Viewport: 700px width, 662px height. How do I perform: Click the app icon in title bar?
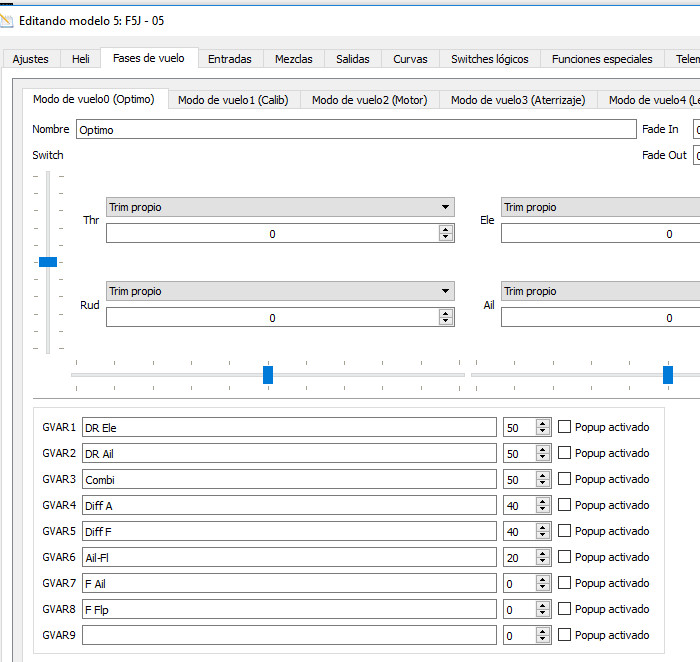click(x=8, y=19)
